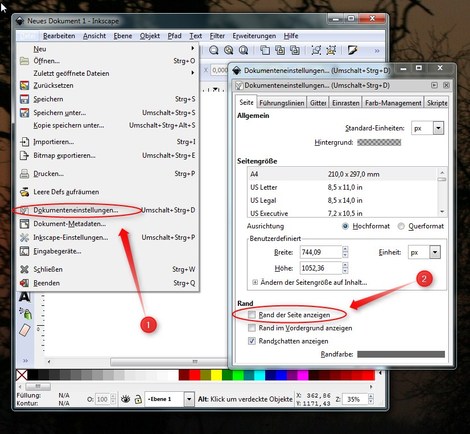Click the Höhe height input field
Image resolution: width=470 pixels, height=434 pixels.
point(321,268)
